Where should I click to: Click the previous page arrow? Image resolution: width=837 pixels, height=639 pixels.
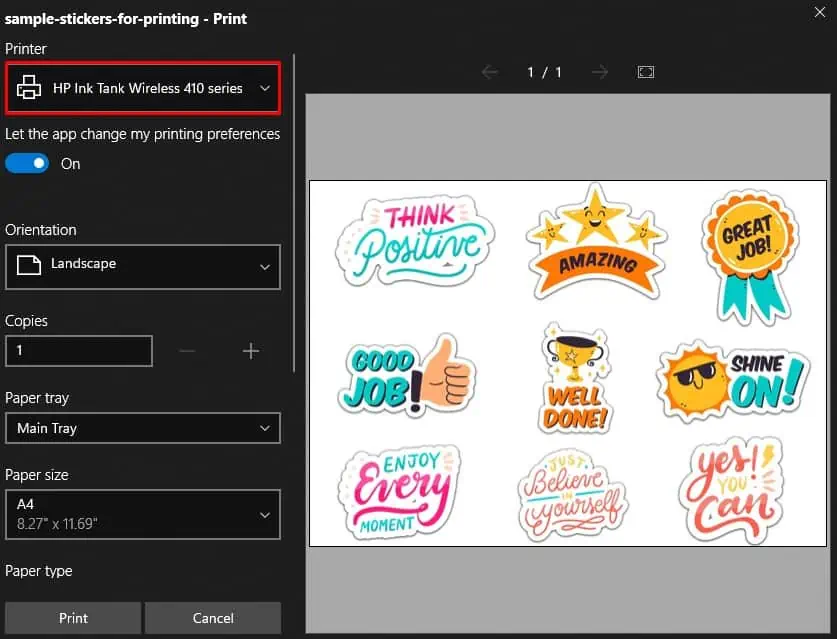[x=489, y=71]
